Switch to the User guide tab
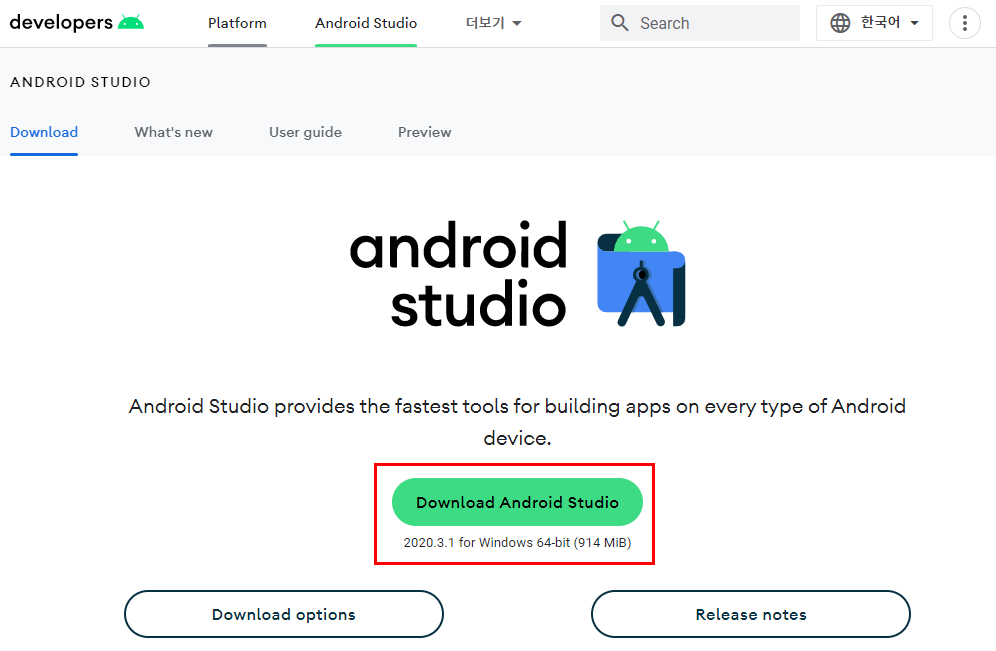 pyautogui.click(x=306, y=132)
